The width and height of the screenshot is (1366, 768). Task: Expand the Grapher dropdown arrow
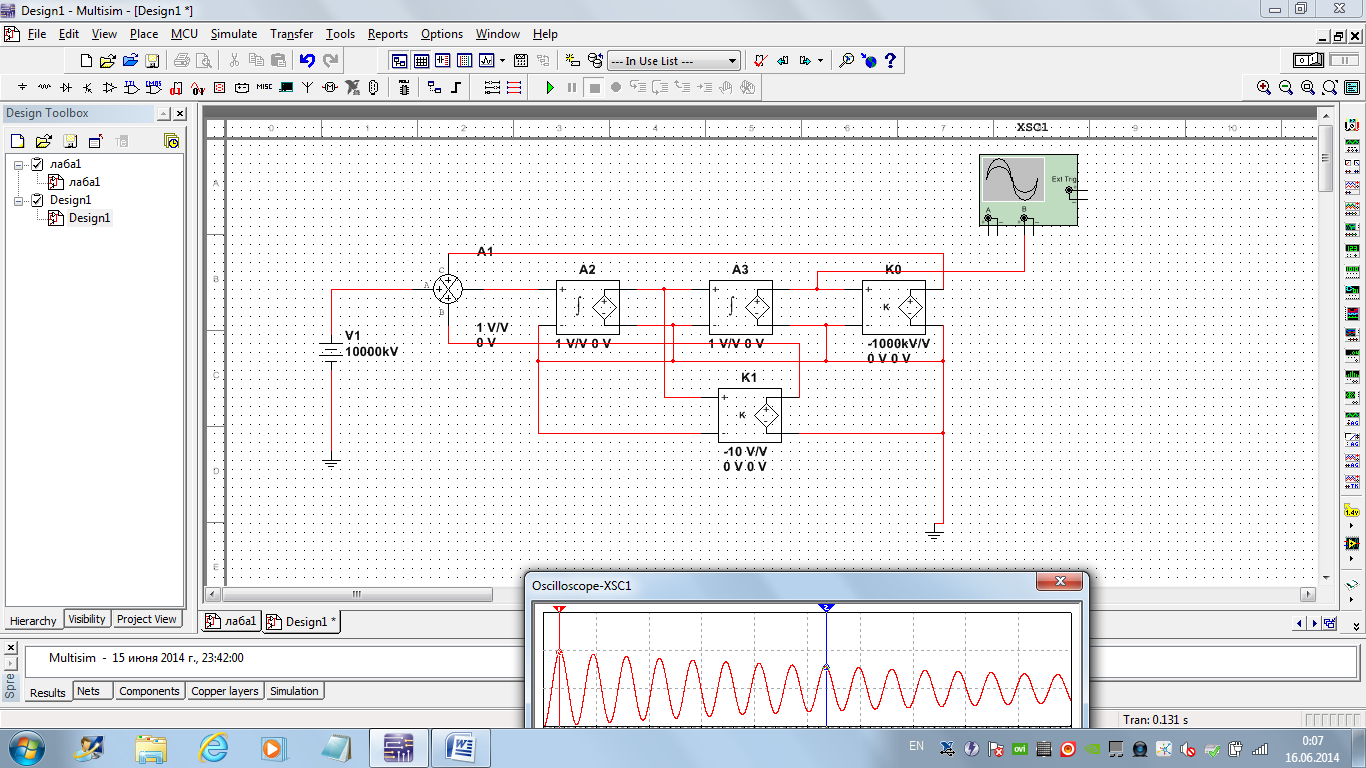502,61
